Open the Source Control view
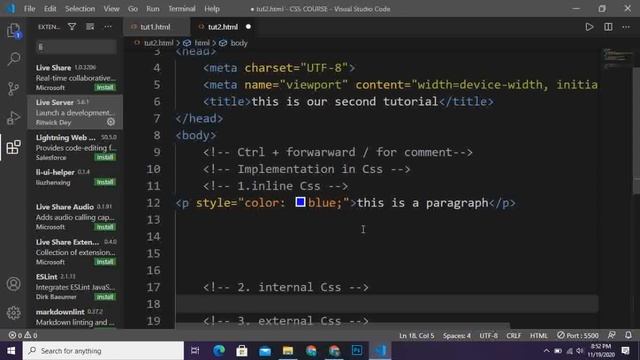 click(x=13, y=88)
